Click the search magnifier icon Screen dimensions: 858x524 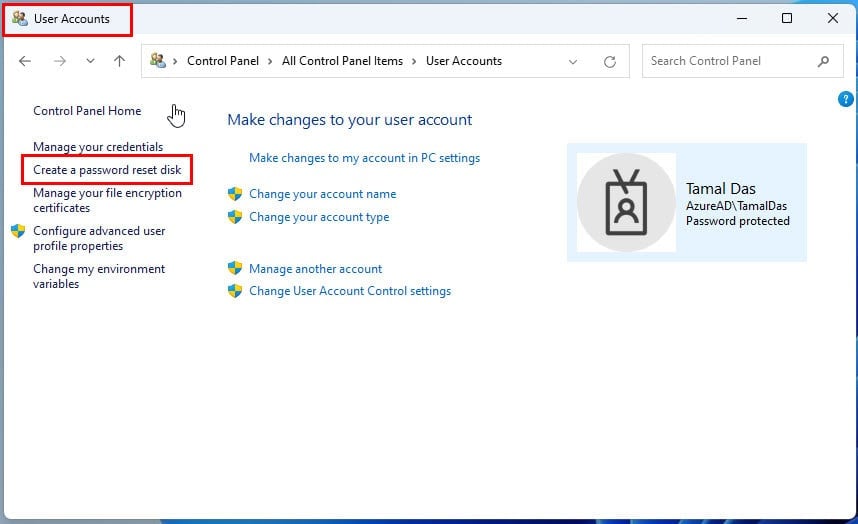823,61
